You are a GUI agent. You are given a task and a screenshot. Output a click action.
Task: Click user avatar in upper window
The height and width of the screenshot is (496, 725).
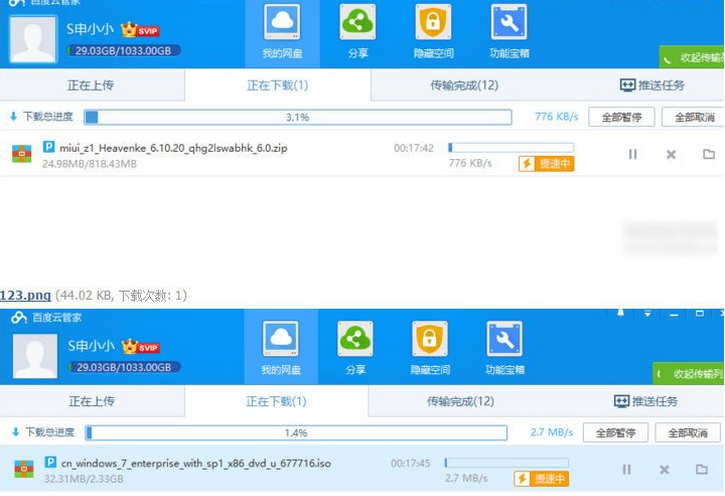[33, 39]
